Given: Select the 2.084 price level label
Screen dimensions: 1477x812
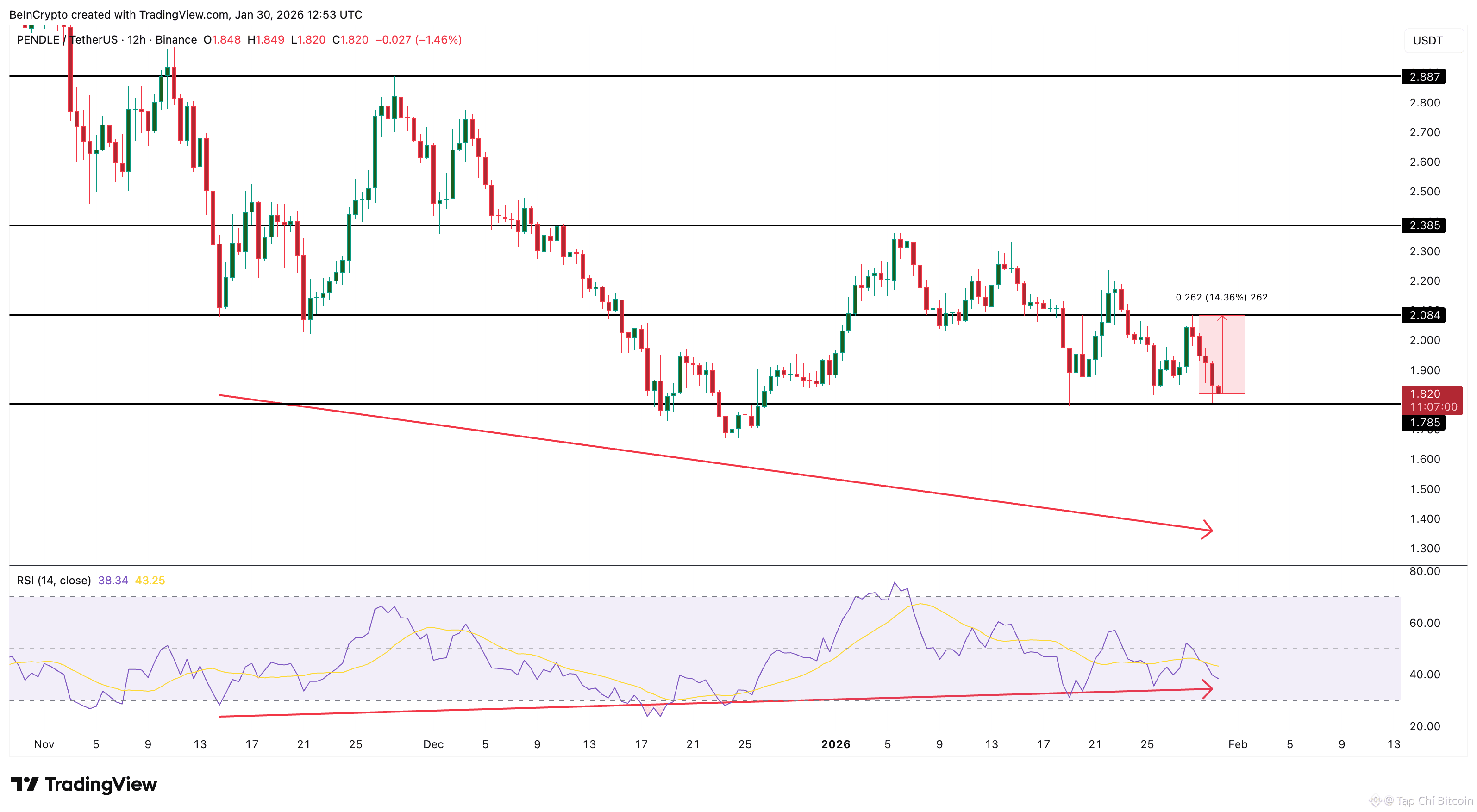Looking at the screenshot, I should tap(1424, 315).
